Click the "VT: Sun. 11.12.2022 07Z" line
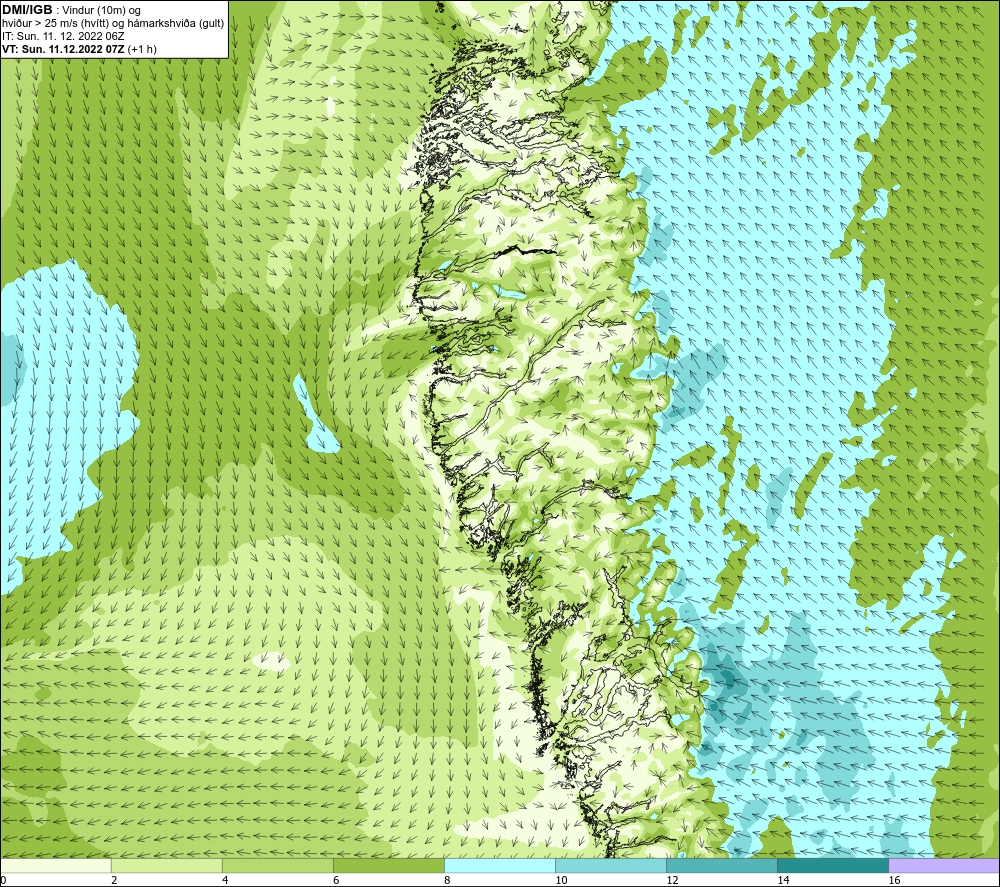Screen dimensions: 1000x887 click(64, 49)
